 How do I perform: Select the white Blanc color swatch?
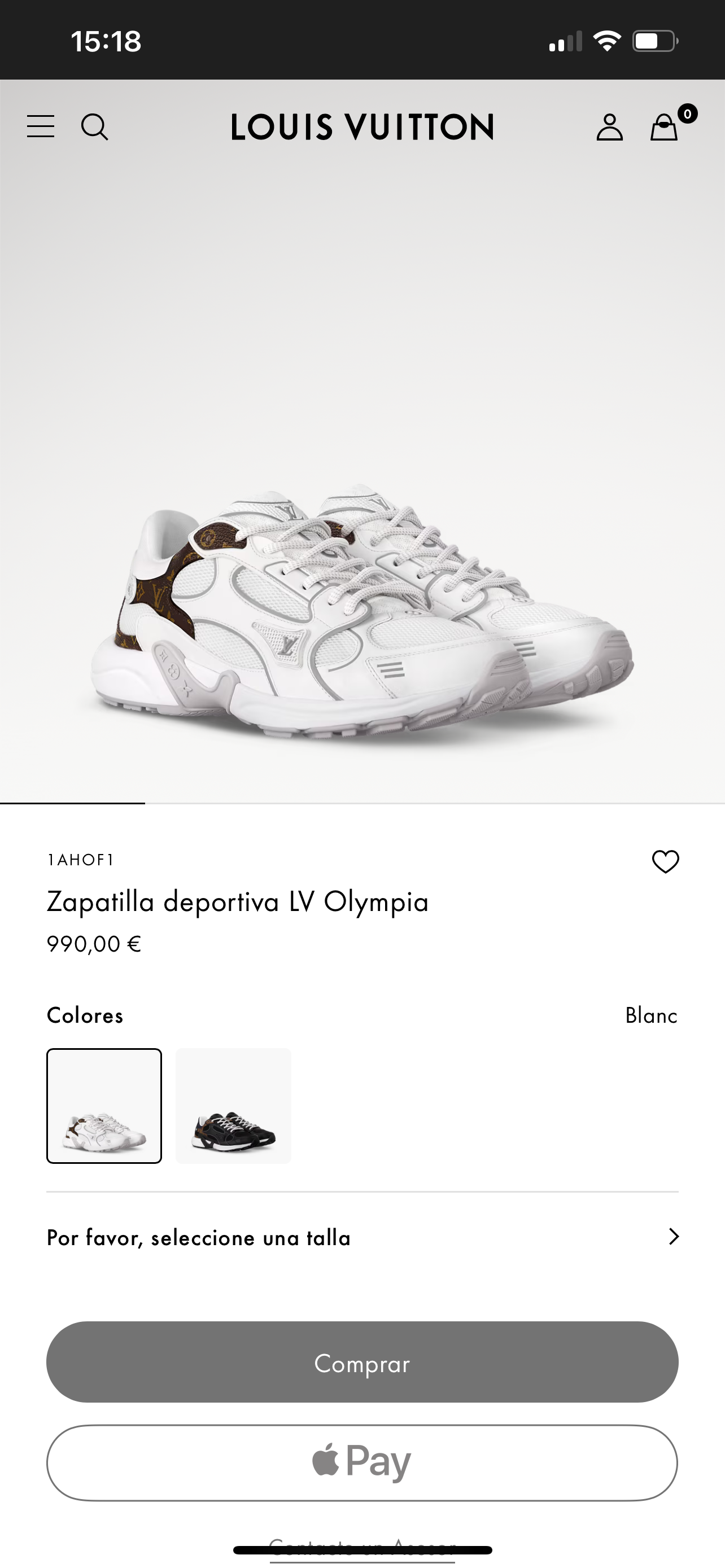[x=104, y=1105]
